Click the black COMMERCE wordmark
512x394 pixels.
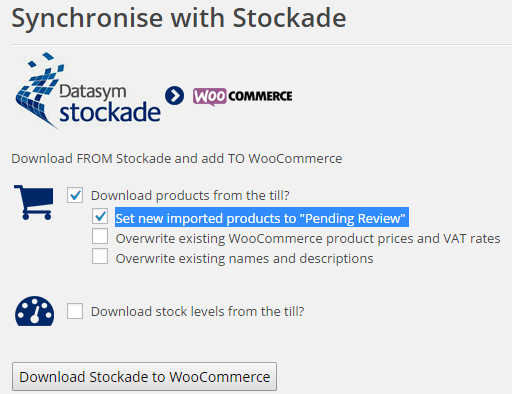pos(260,96)
